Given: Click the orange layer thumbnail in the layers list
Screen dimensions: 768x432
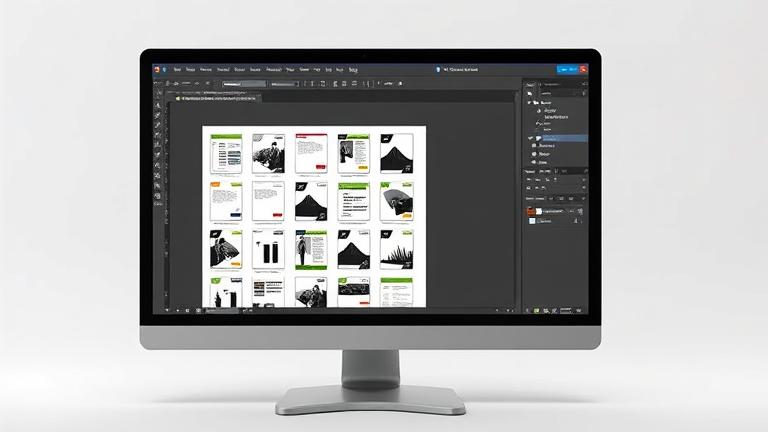Looking at the screenshot, I should tap(531, 211).
